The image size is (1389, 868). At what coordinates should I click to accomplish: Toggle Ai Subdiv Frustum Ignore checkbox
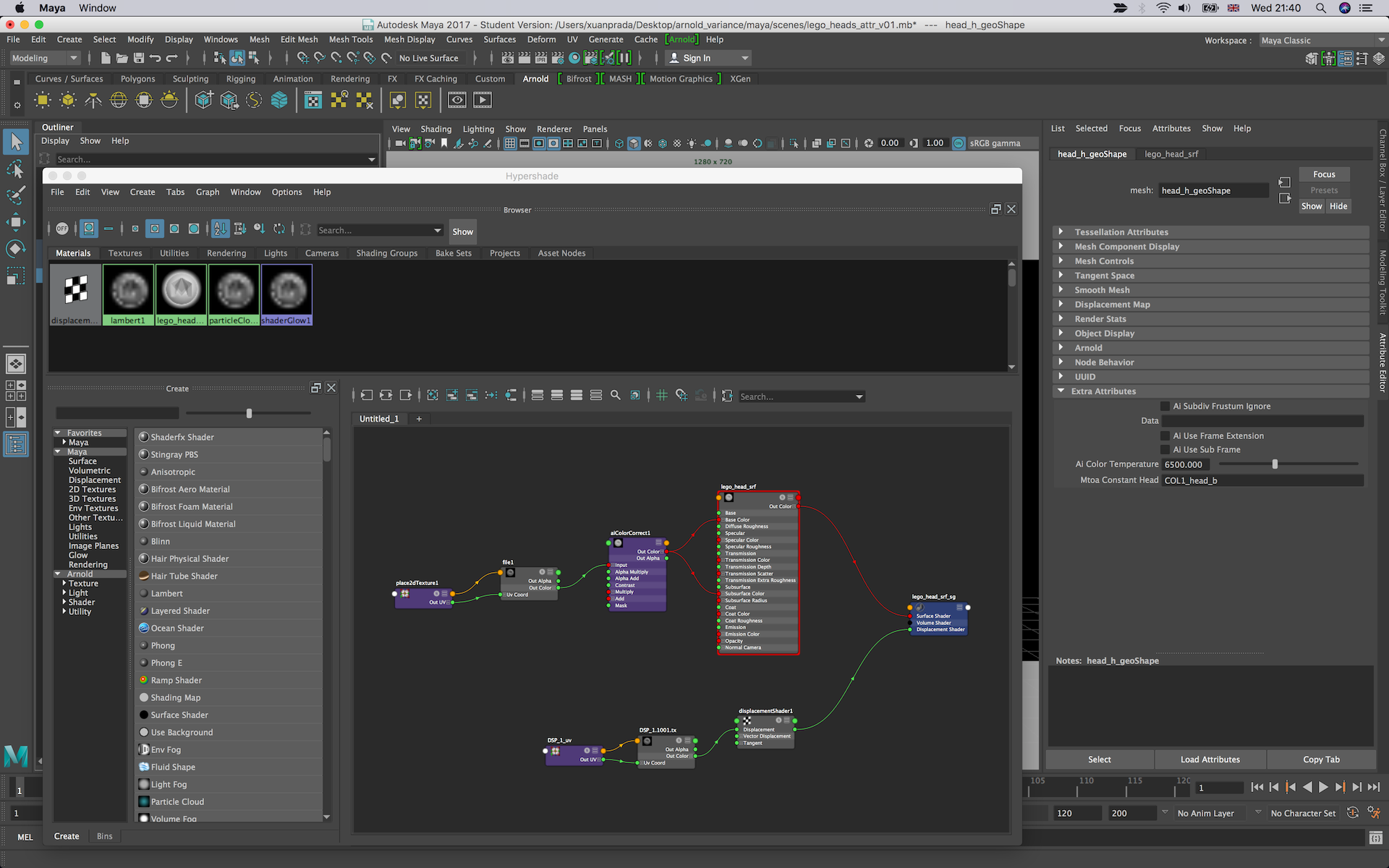tap(1165, 407)
